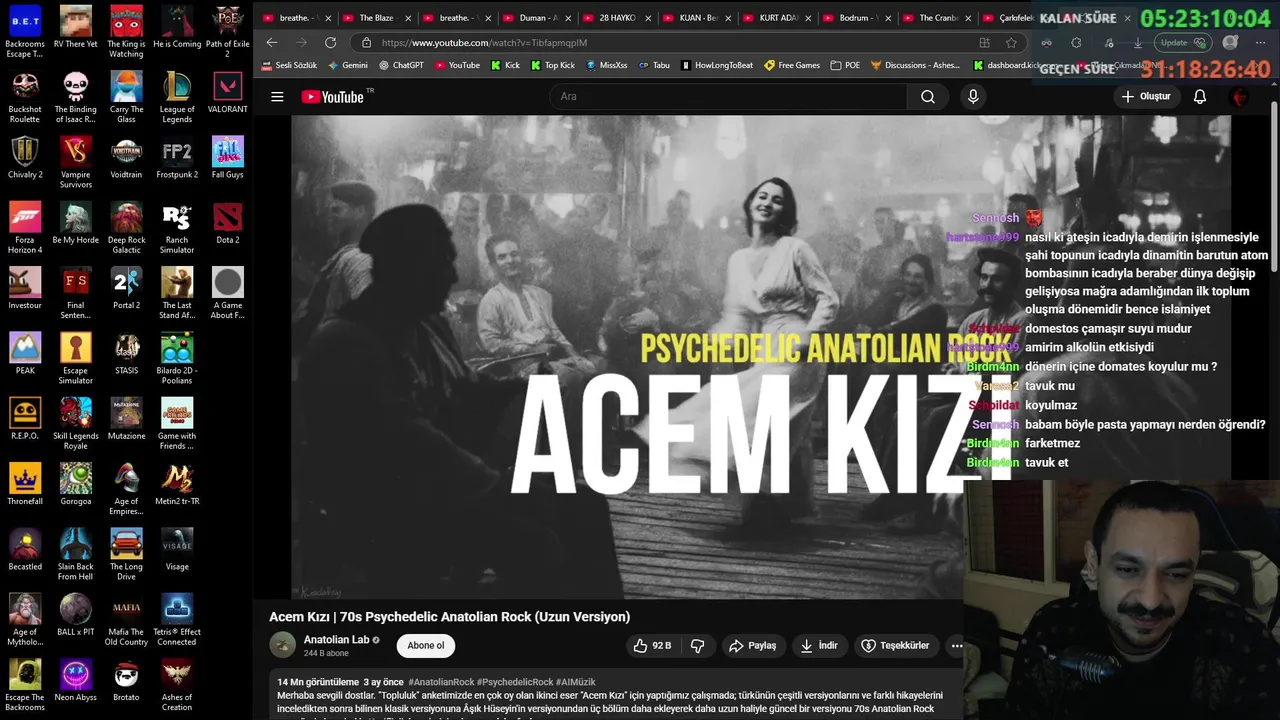Click the YouTube search magnifier button
This screenshot has height=720, width=1280.
click(928, 97)
